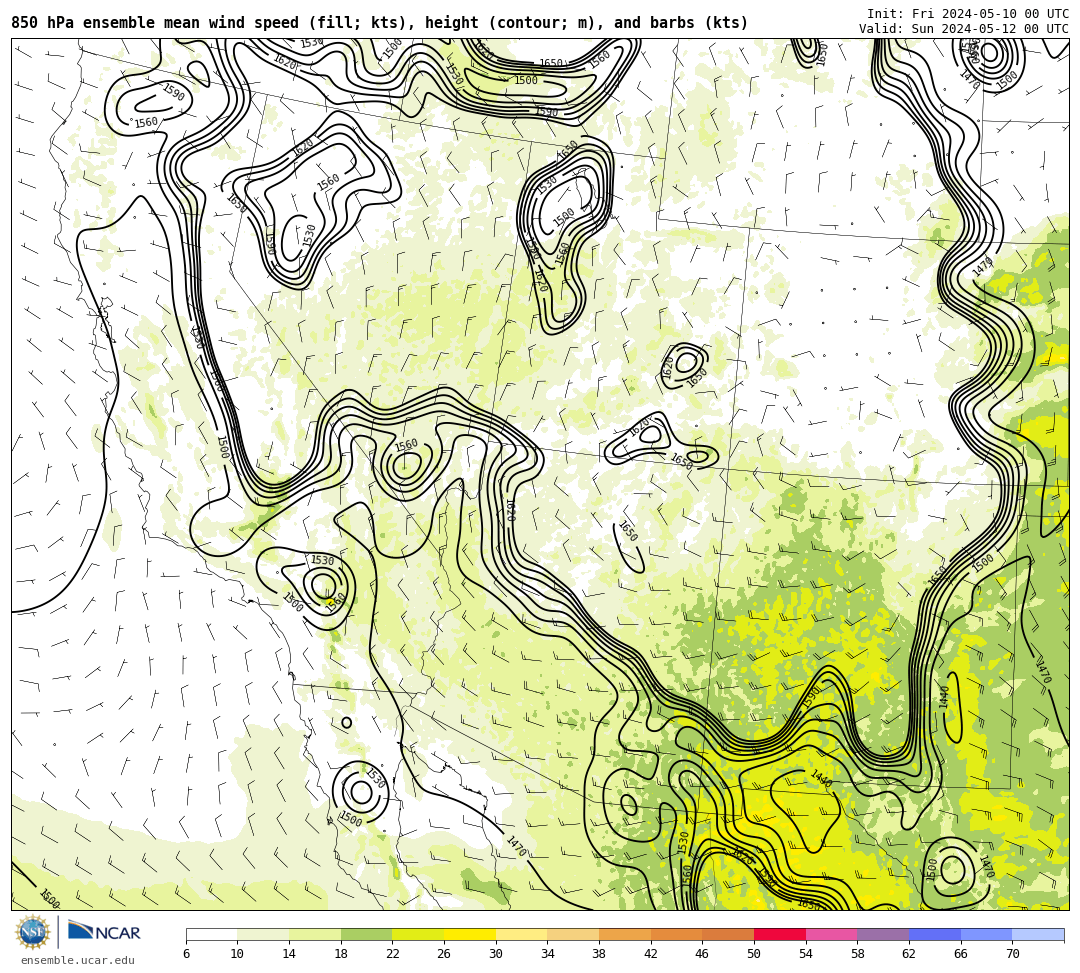Click the colorbar tick label 10

click(x=238, y=954)
